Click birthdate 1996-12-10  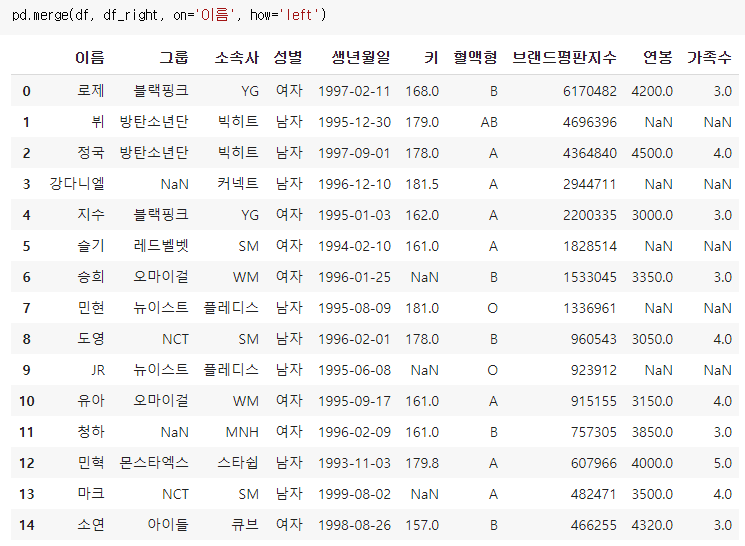pyautogui.click(x=354, y=184)
